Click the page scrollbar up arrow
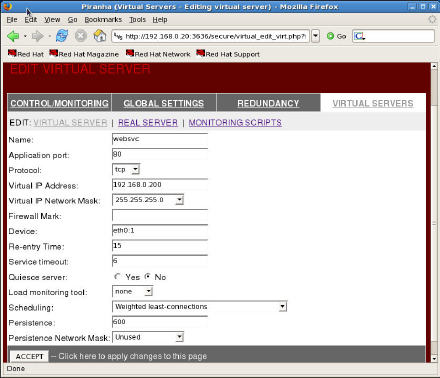This screenshot has width=440, height=378. (434, 66)
